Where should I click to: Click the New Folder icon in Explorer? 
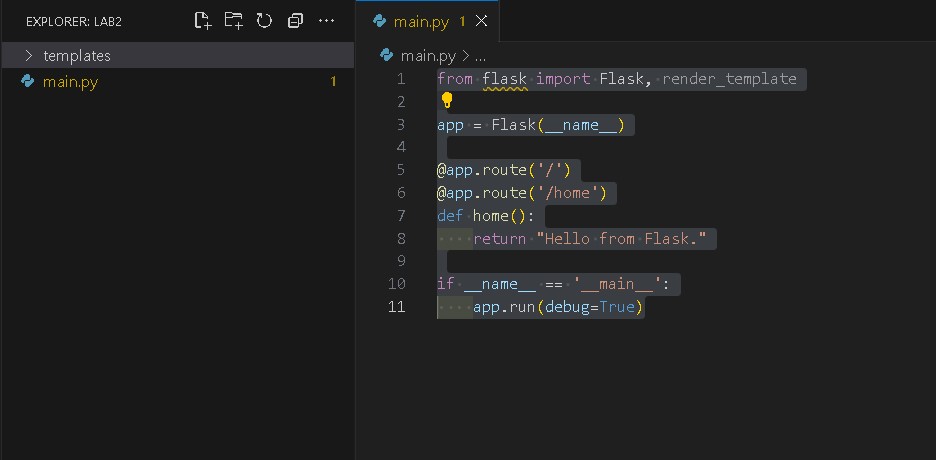233,20
